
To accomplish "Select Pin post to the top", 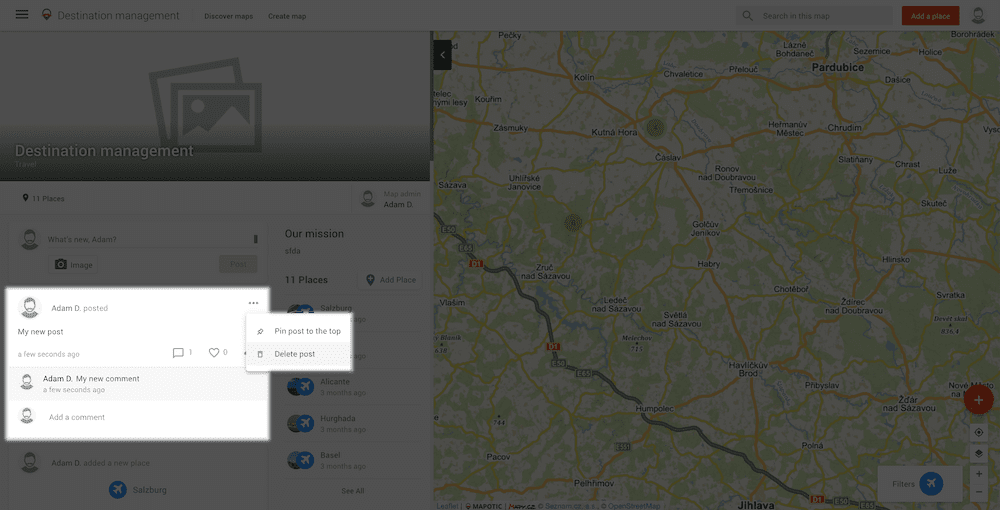I will pyautogui.click(x=298, y=332).
